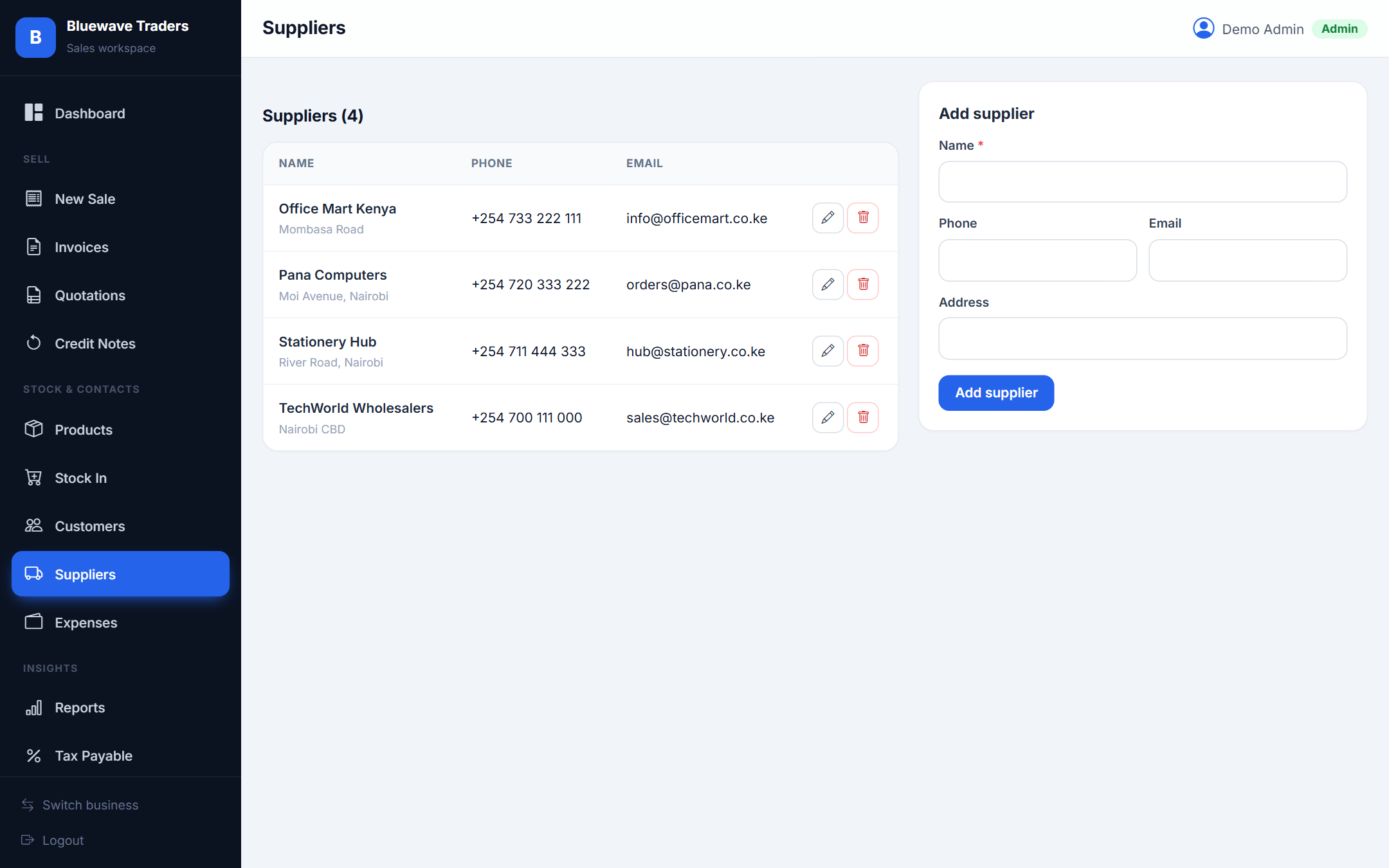
Task: Click the Expenses wallet icon
Action: point(33,622)
